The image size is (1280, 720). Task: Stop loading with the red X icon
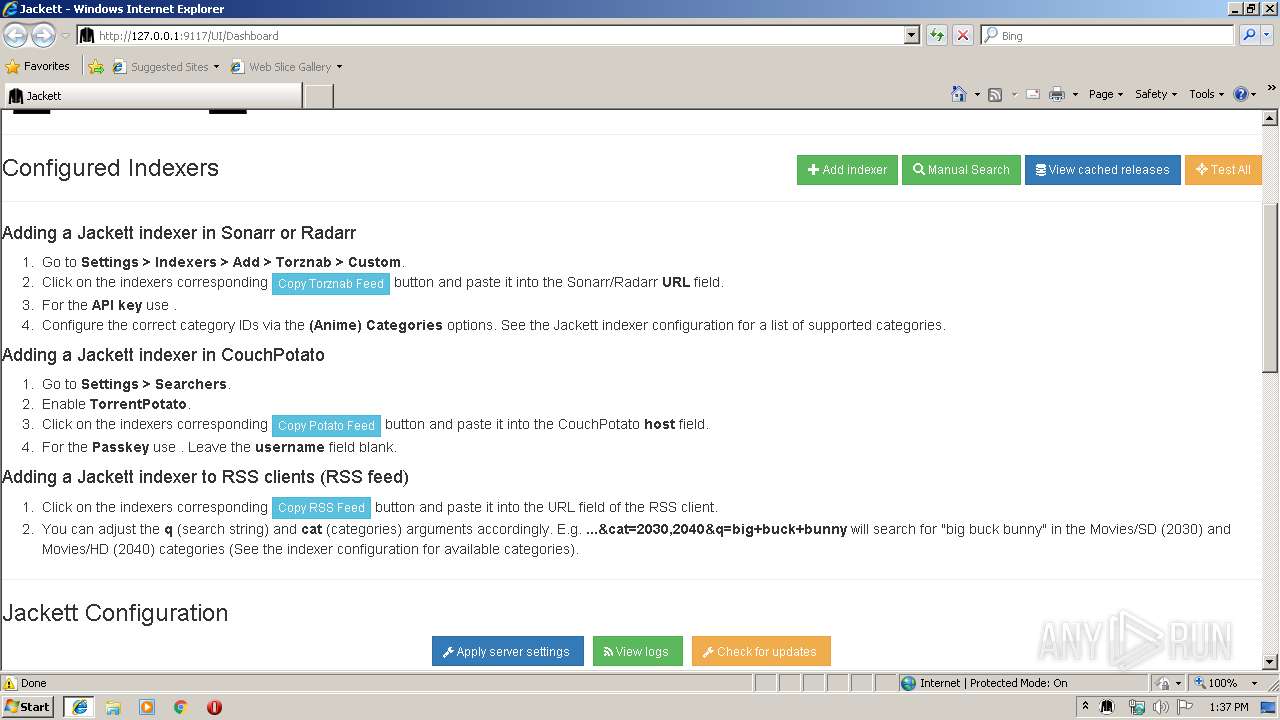(963, 35)
